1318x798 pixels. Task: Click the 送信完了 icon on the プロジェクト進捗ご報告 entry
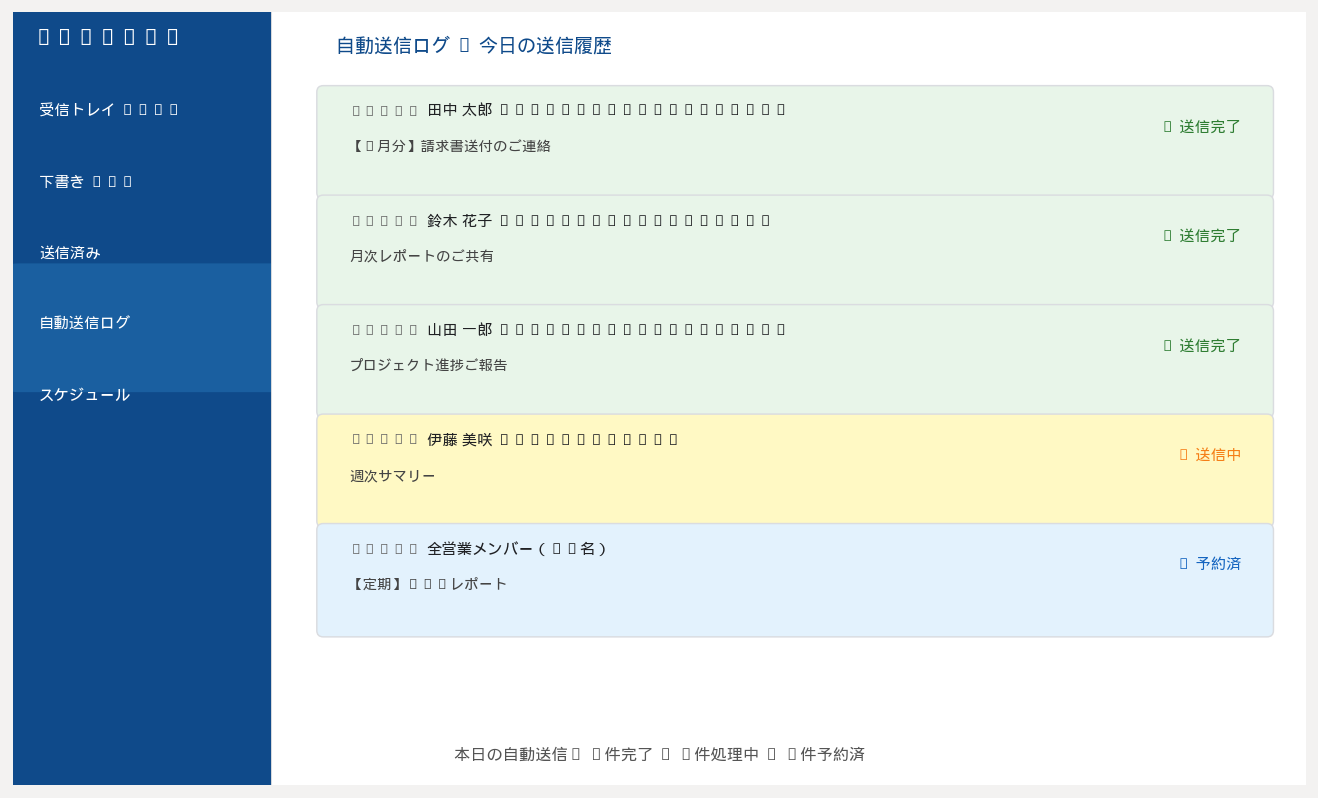1166,345
